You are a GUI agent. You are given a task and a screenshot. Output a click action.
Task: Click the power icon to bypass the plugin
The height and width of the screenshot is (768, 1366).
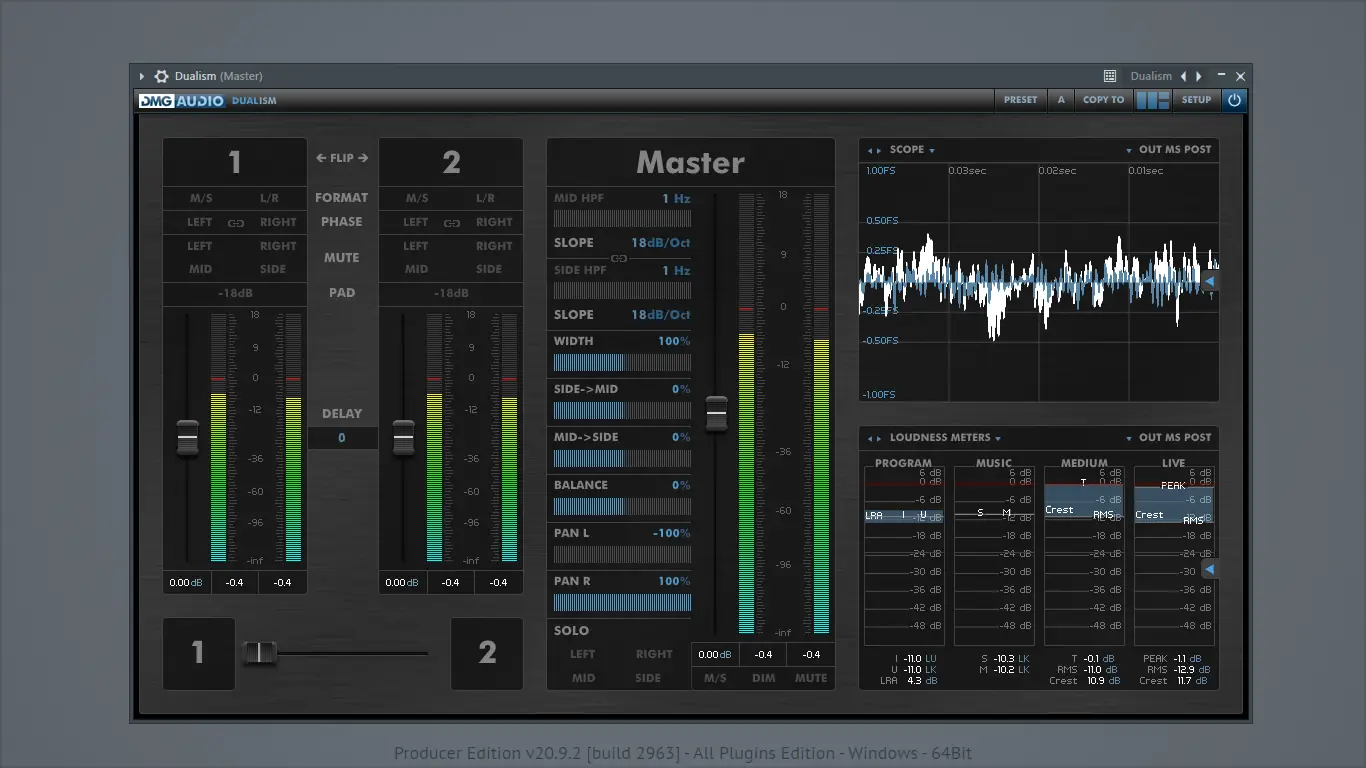point(1234,100)
